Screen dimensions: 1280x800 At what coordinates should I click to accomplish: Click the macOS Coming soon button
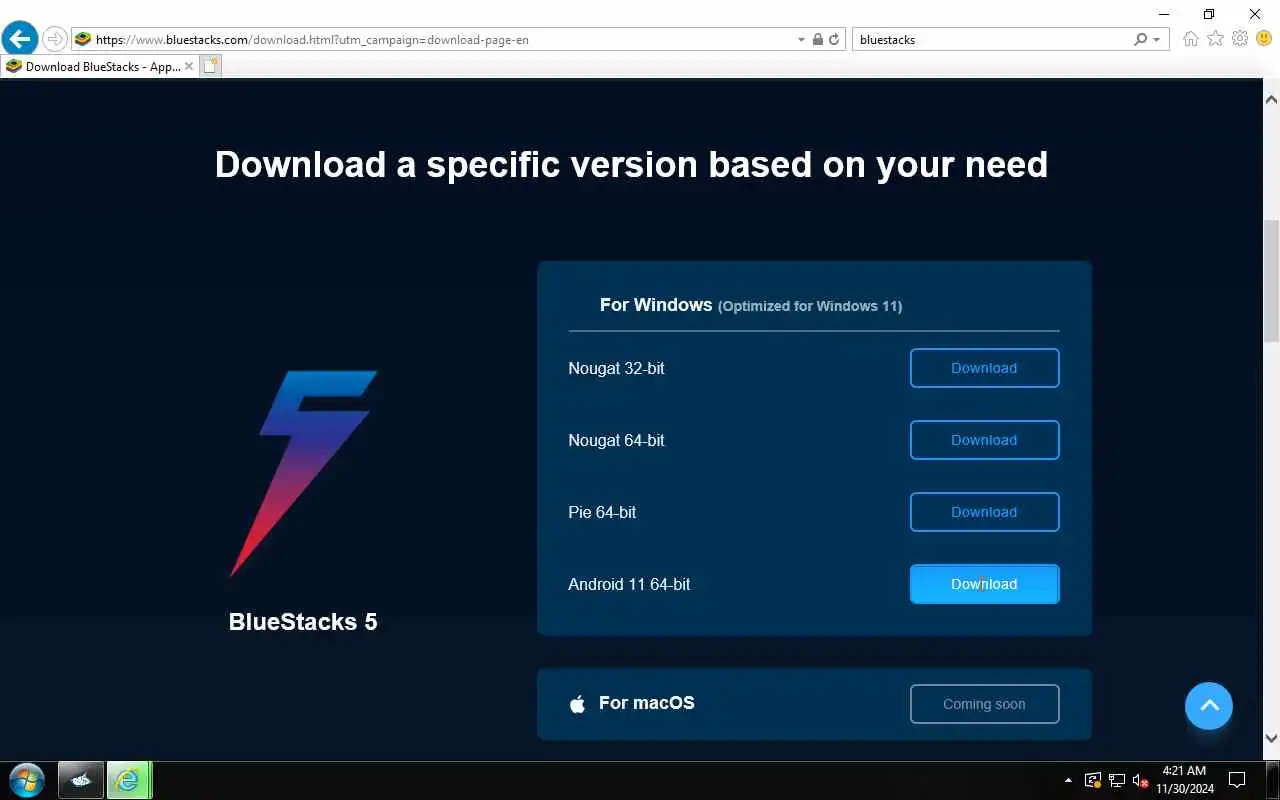[984, 704]
